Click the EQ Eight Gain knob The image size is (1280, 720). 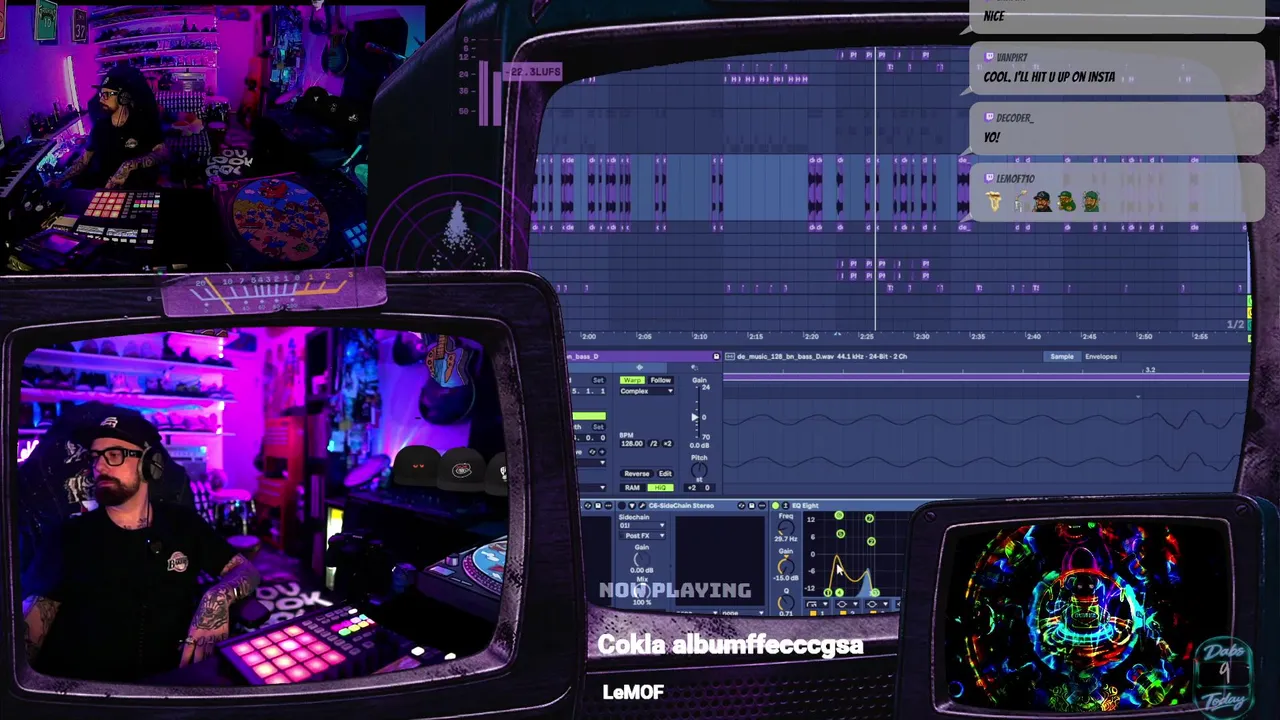(786, 565)
